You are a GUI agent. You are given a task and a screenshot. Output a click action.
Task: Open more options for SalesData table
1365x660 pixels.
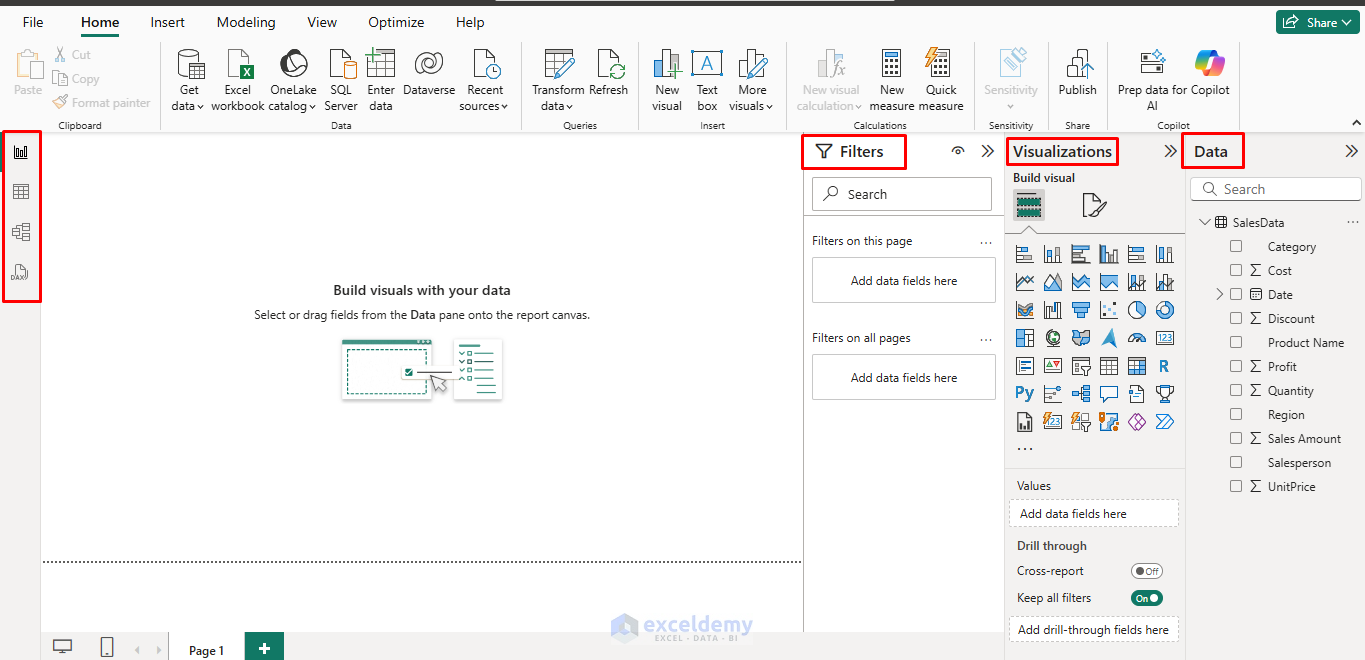coord(1353,223)
